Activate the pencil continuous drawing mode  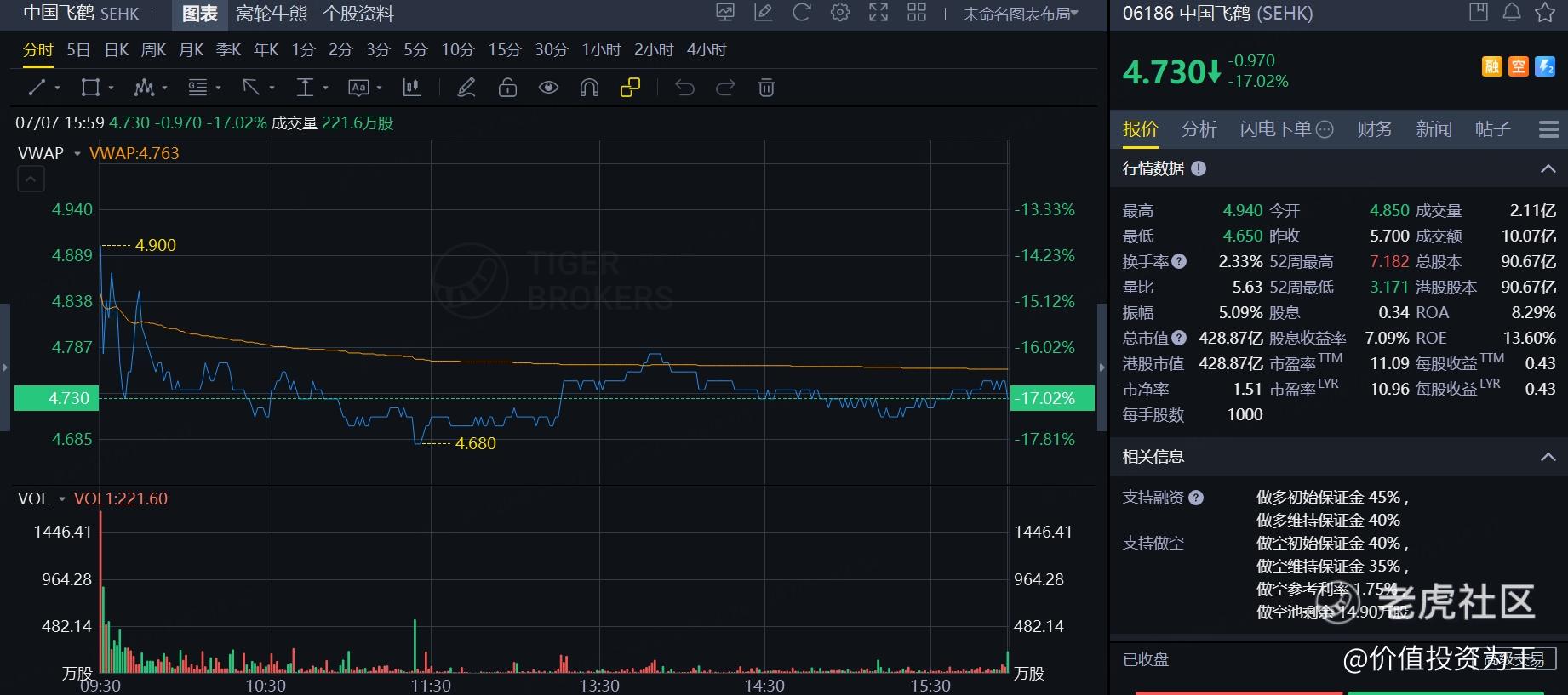pyautogui.click(x=466, y=88)
